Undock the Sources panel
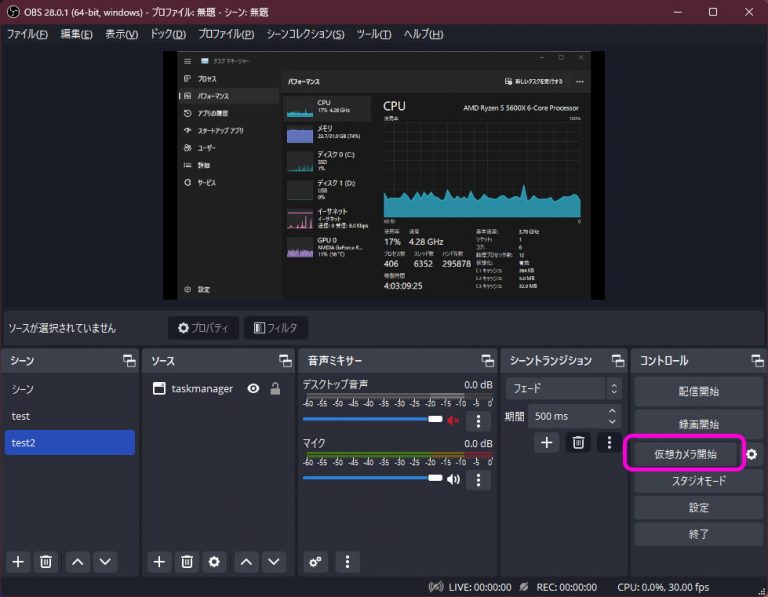 pos(286,361)
